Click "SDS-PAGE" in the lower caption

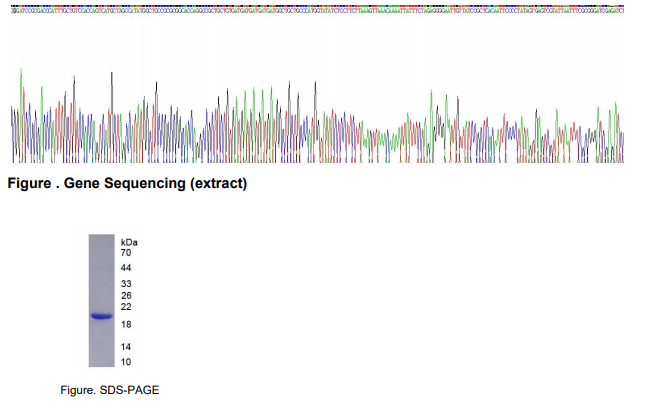point(136,390)
